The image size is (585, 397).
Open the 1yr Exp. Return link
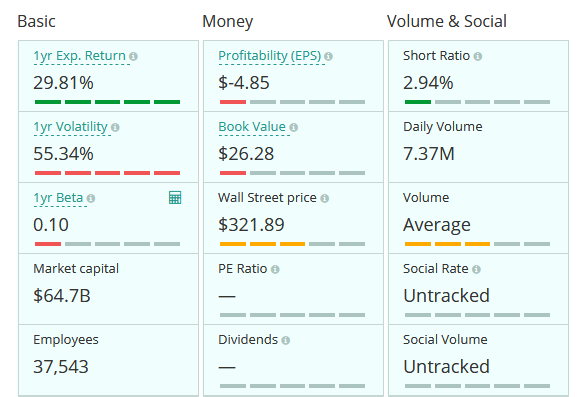tap(79, 56)
